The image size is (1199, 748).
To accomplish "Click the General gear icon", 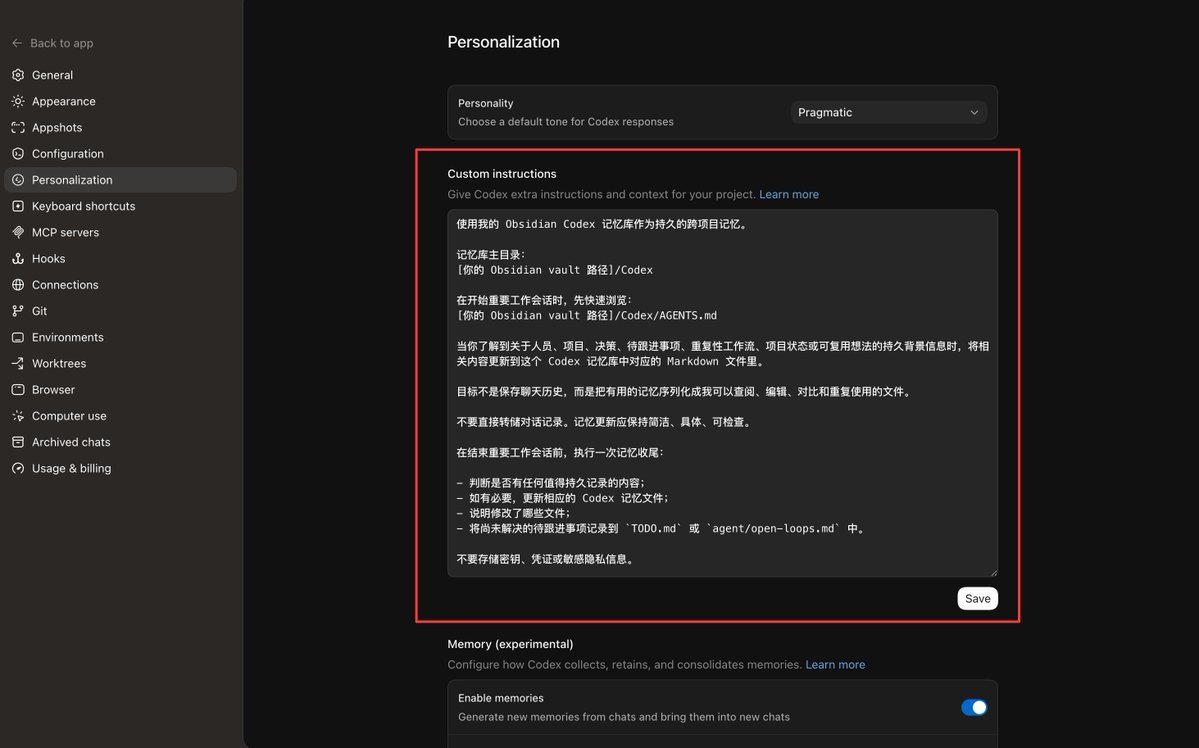I will (x=18, y=75).
